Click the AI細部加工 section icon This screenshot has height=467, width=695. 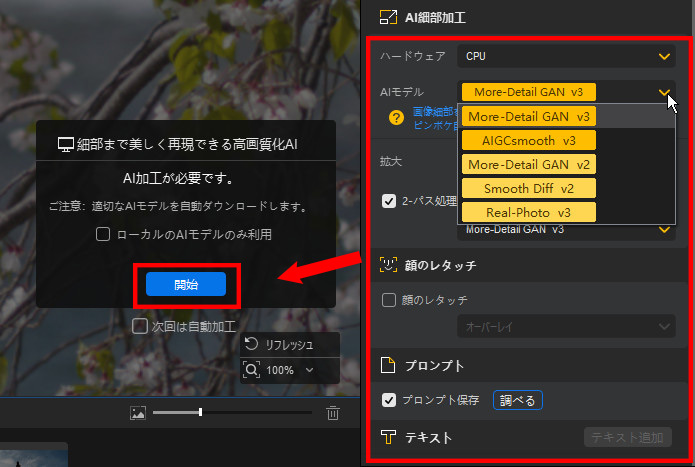pyautogui.click(x=388, y=17)
